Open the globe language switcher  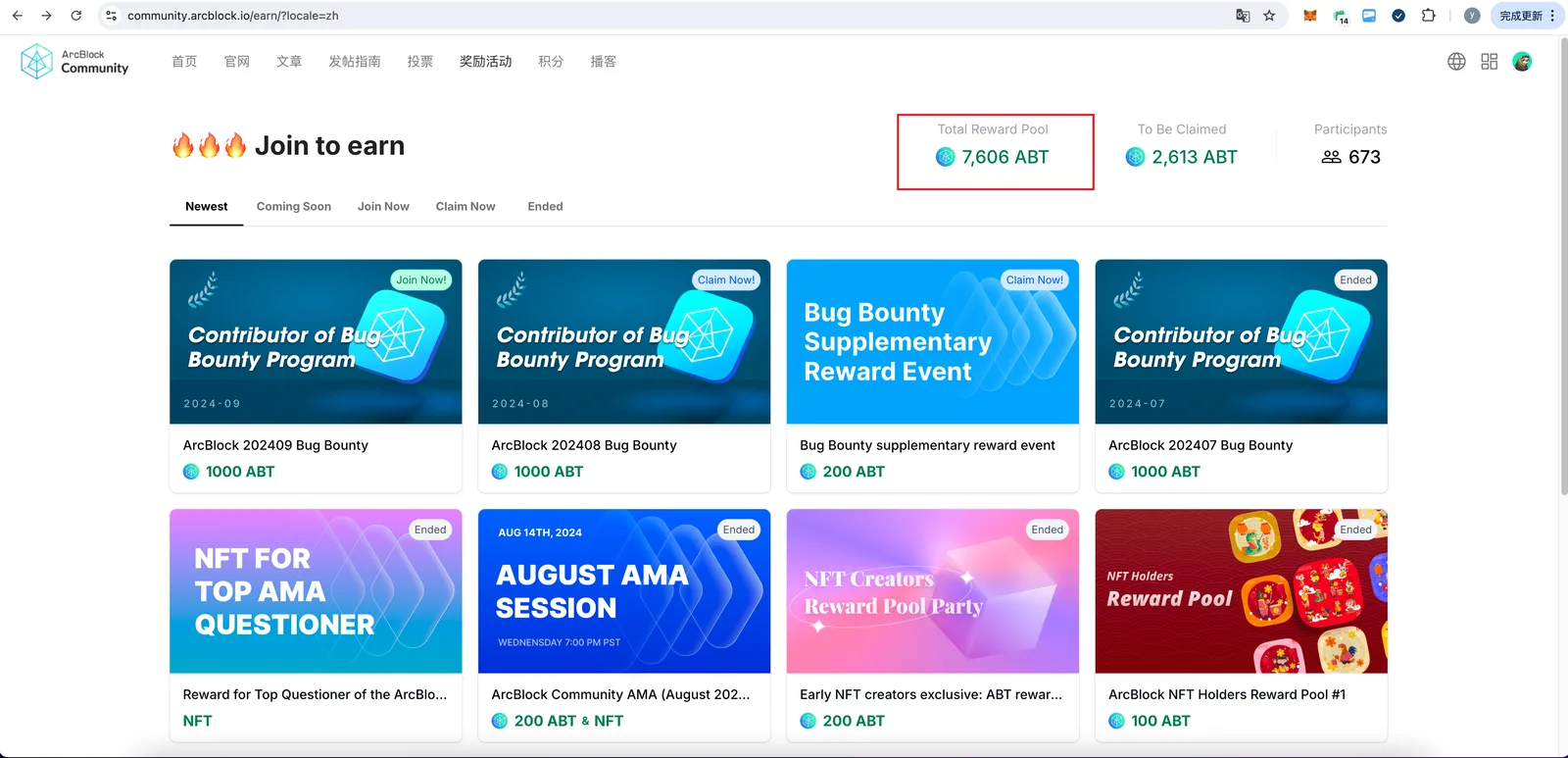coord(1457,62)
